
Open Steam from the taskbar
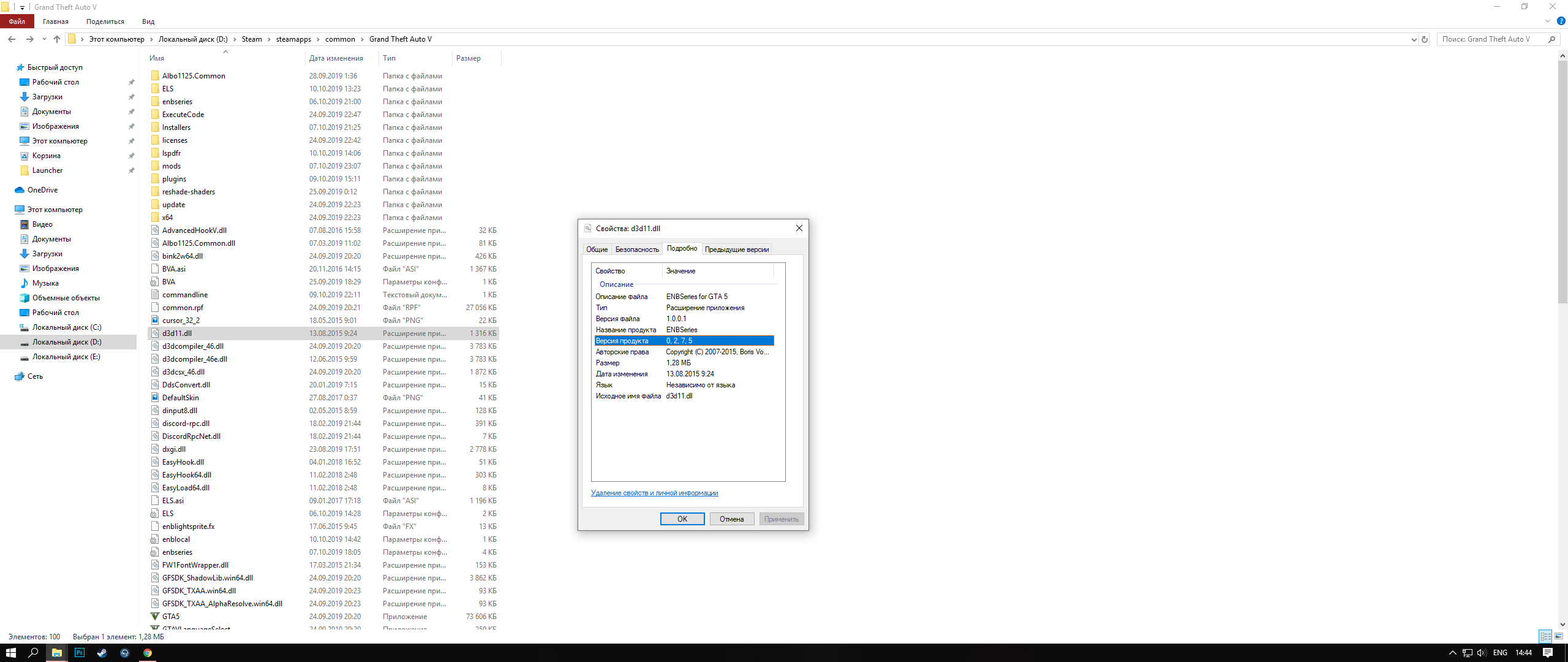[x=102, y=653]
